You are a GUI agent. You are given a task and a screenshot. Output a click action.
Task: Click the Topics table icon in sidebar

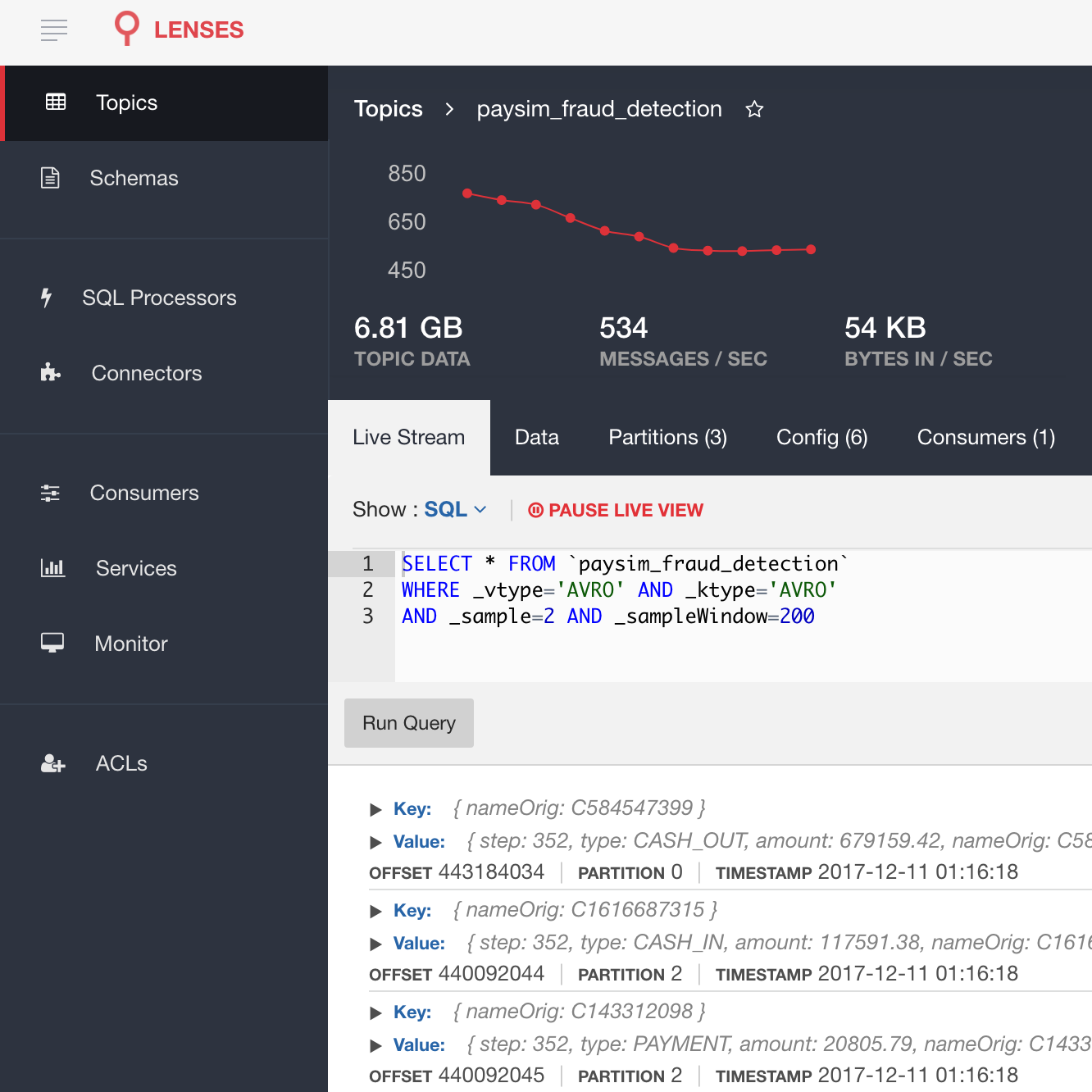coord(56,102)
